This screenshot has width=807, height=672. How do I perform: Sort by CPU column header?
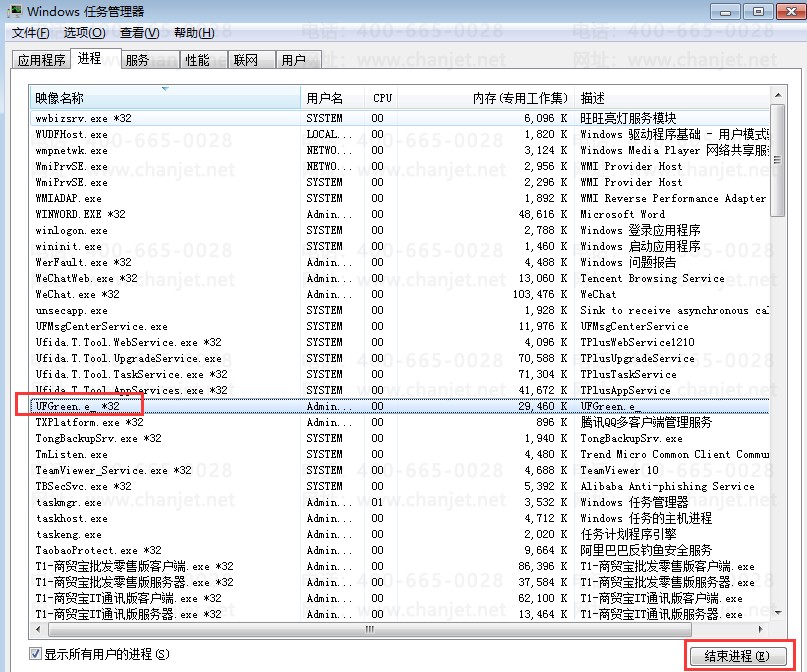382,98
